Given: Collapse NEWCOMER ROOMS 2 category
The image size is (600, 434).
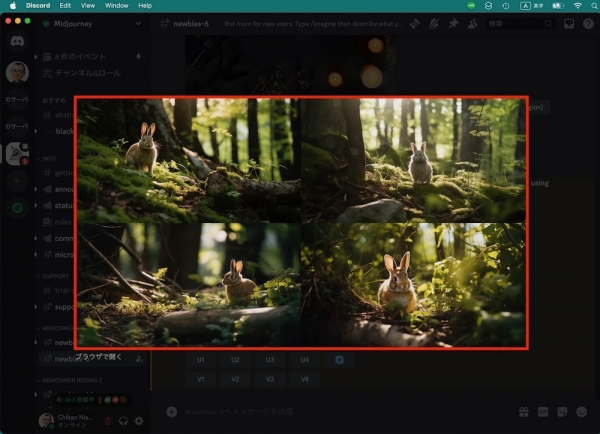Looking at the screenshot, I should [x=69, y=380].
